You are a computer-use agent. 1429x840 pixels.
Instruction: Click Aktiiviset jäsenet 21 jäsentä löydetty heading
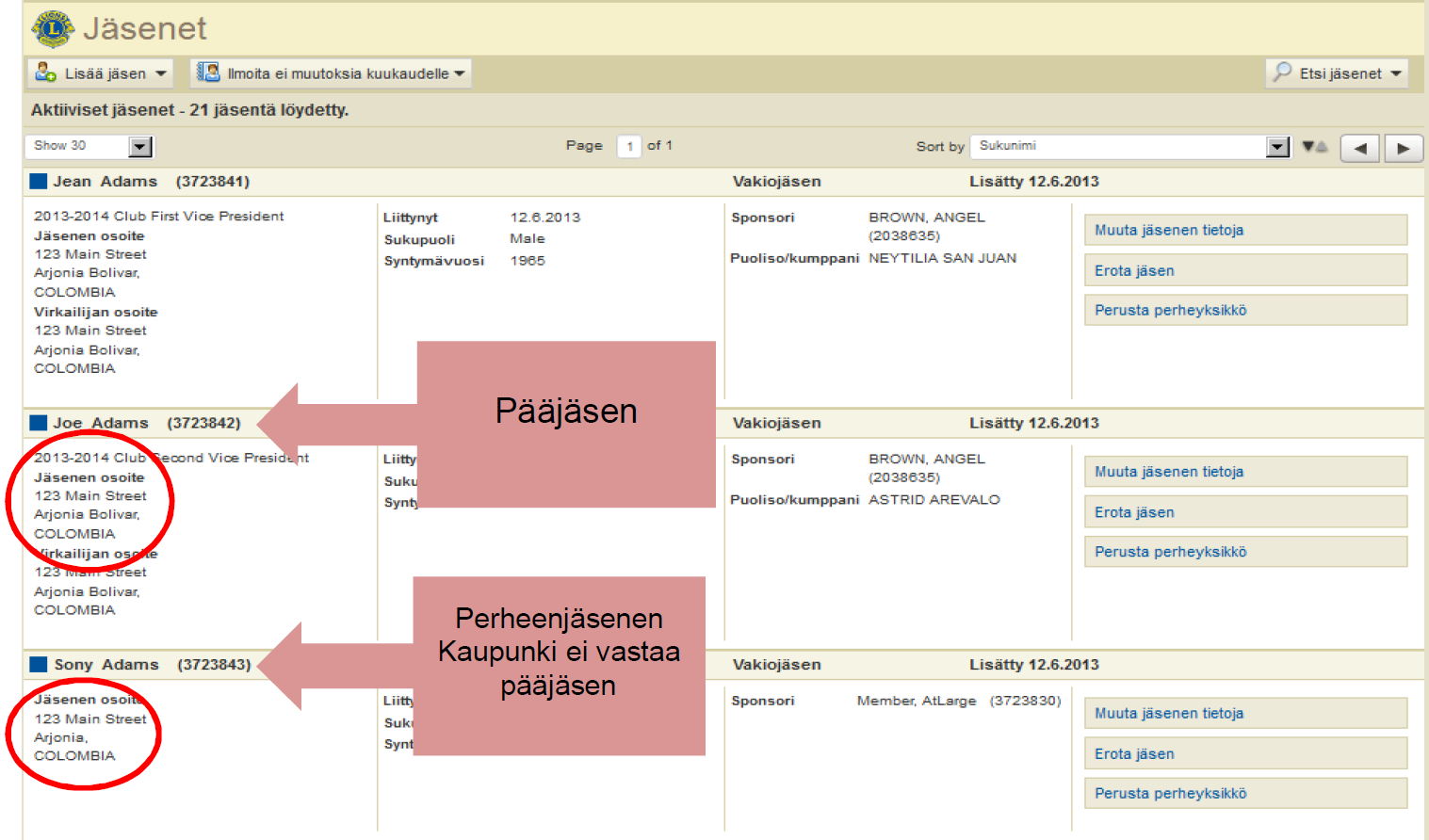click(x=189, y=110)
